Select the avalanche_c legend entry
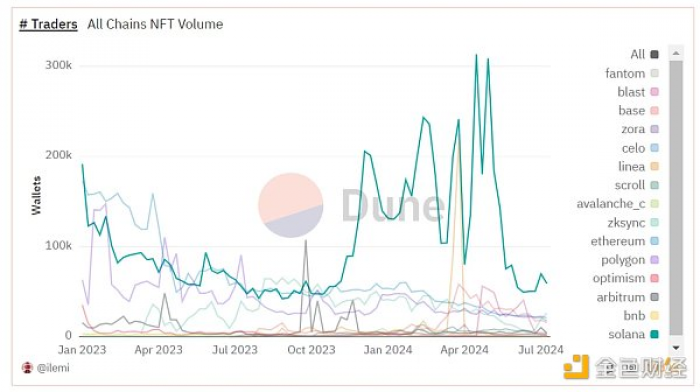The width and height of the screenshot is (700, 392). coord(617,204)
